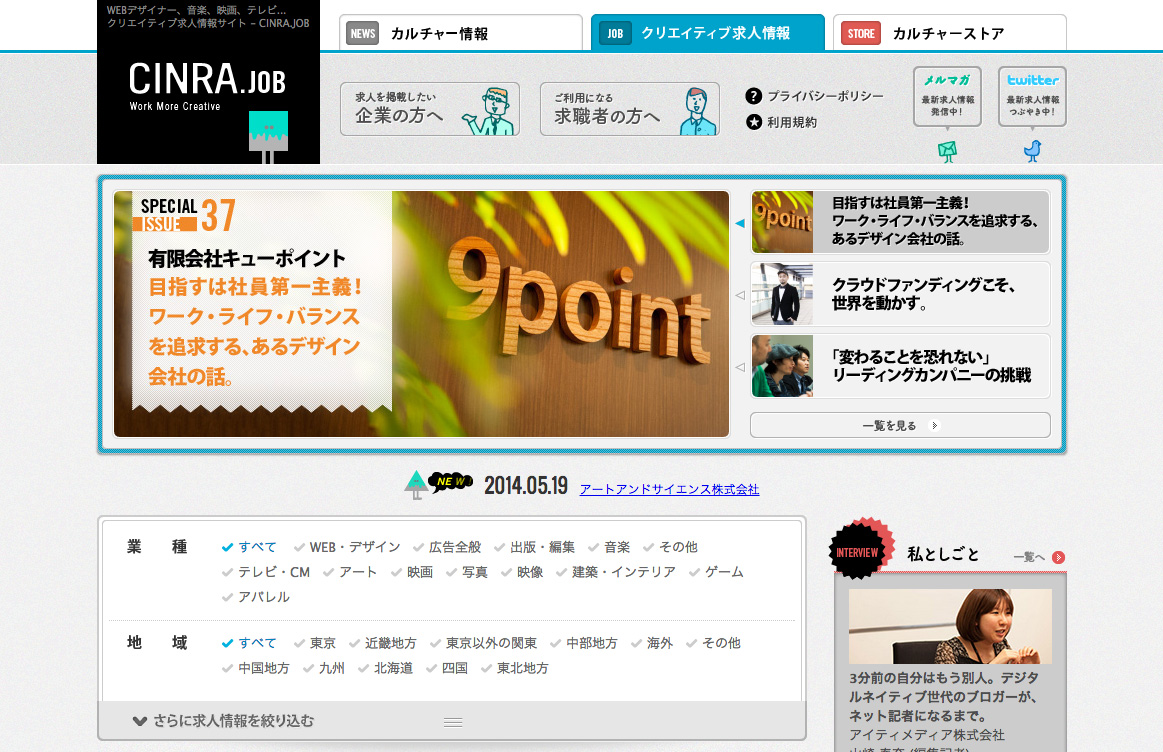This screenshot has height=752, width=1163.
Task: Toggle the 九州 region filter
Action: (324, 668)
